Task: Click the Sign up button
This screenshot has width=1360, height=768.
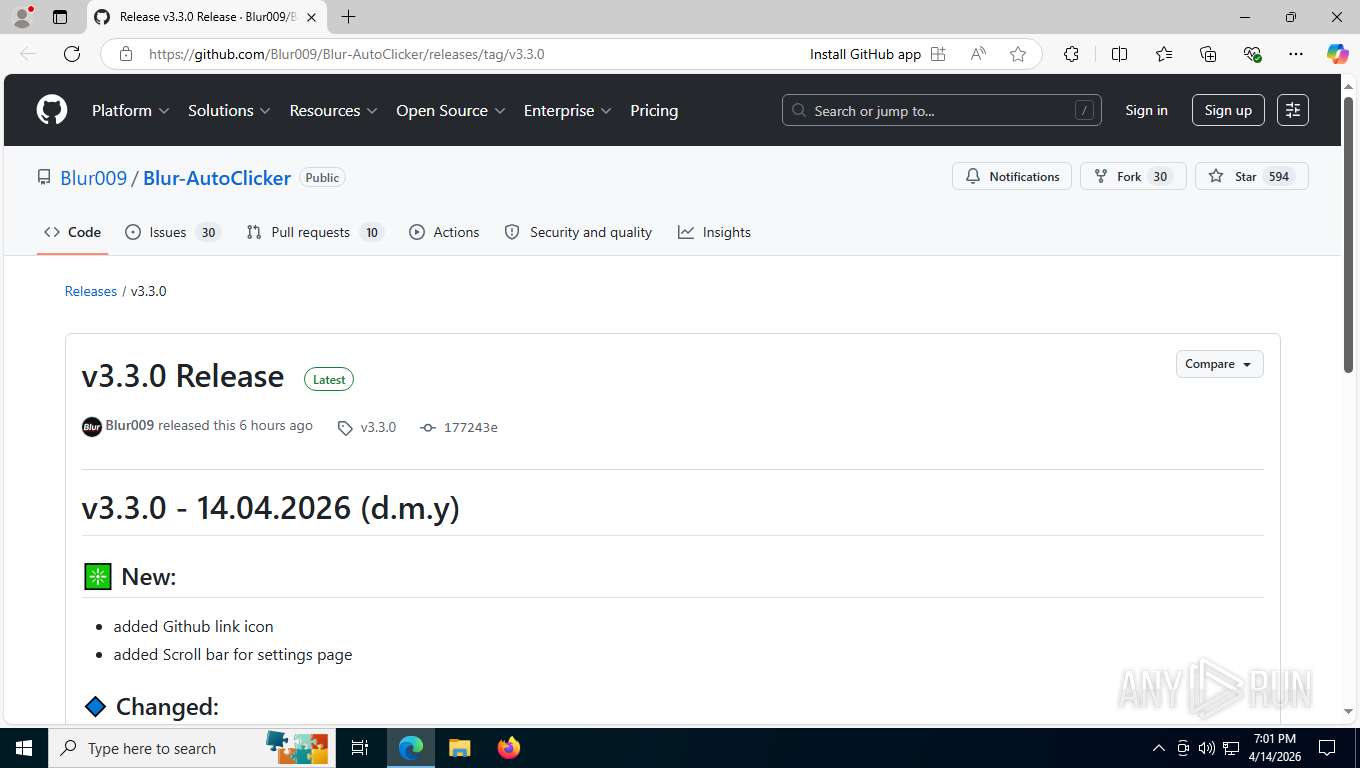Action: click(1228, 110)
